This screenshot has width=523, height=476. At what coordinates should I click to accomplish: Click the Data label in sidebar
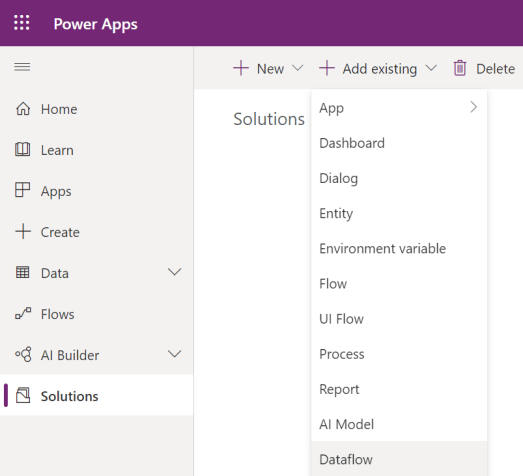tap(55, 273)
